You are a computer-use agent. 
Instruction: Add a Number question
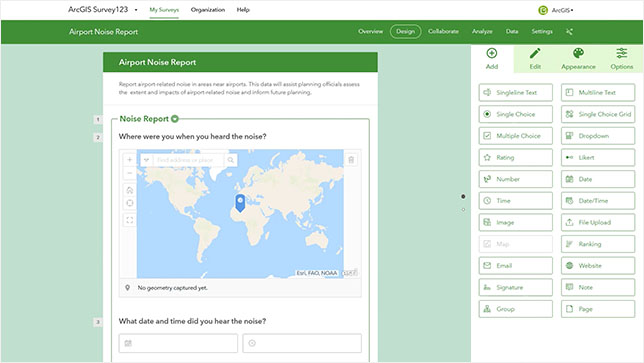click(x=515, y=179)
